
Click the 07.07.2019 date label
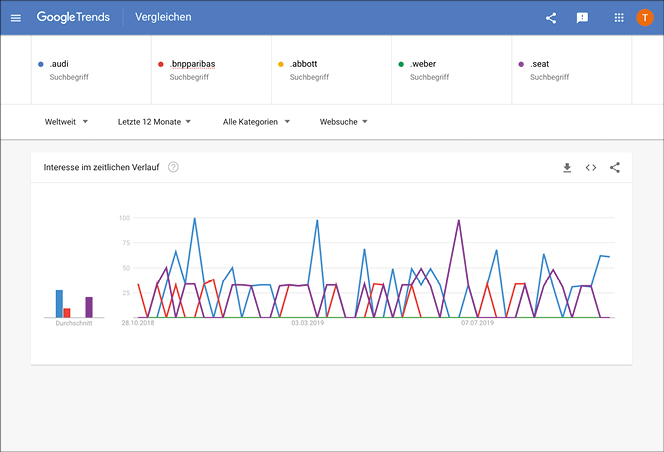coord(477,323)
